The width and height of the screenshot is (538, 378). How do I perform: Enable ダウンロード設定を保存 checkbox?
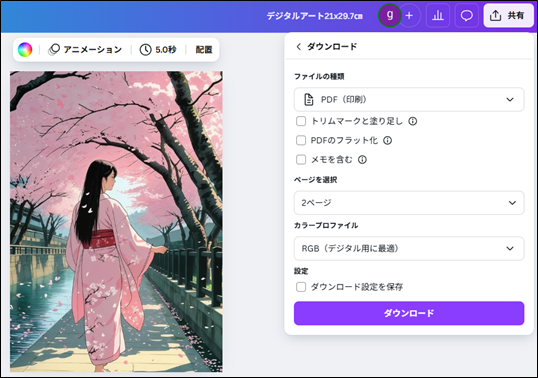(301, 287)
